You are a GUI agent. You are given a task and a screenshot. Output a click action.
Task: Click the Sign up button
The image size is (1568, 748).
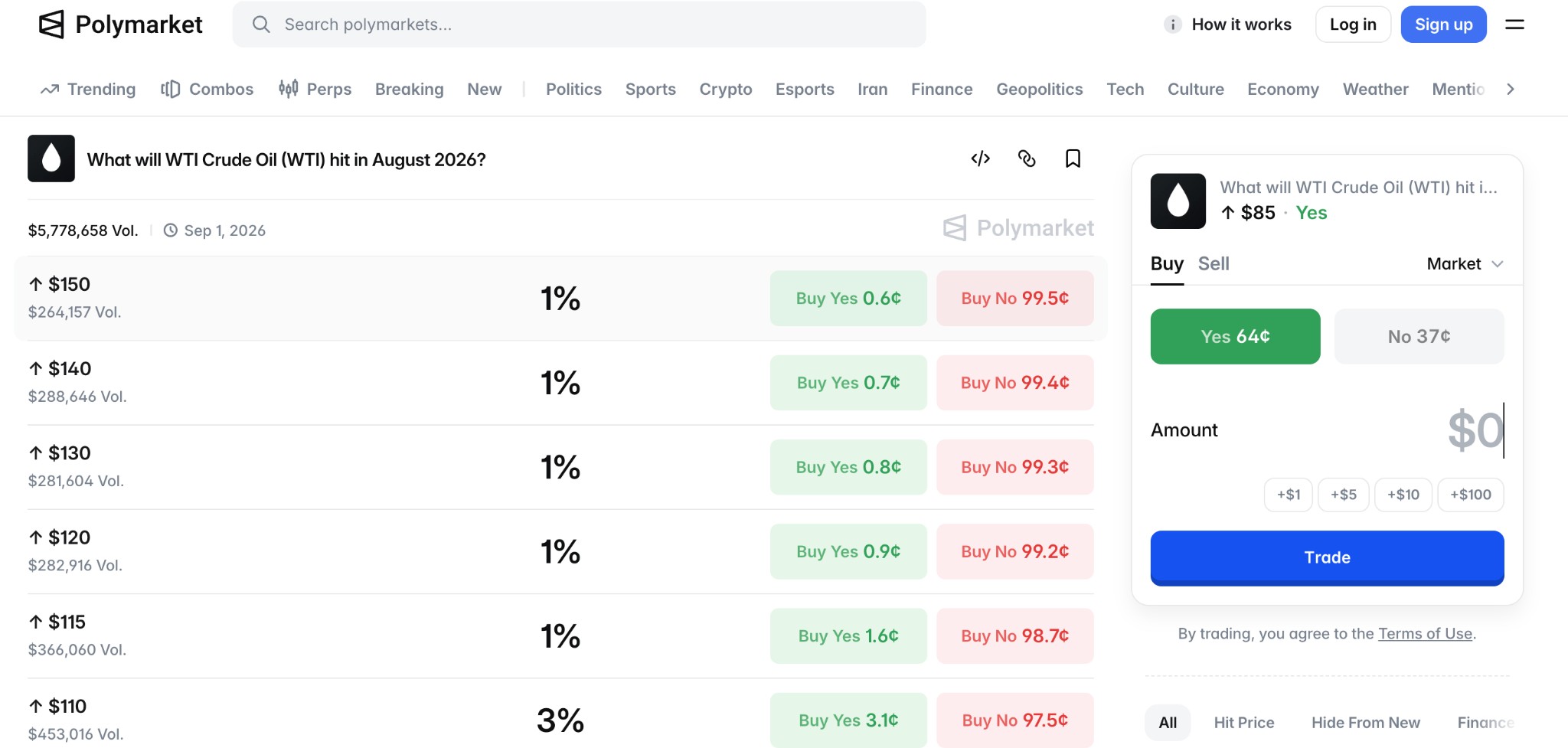point(1443,24)
